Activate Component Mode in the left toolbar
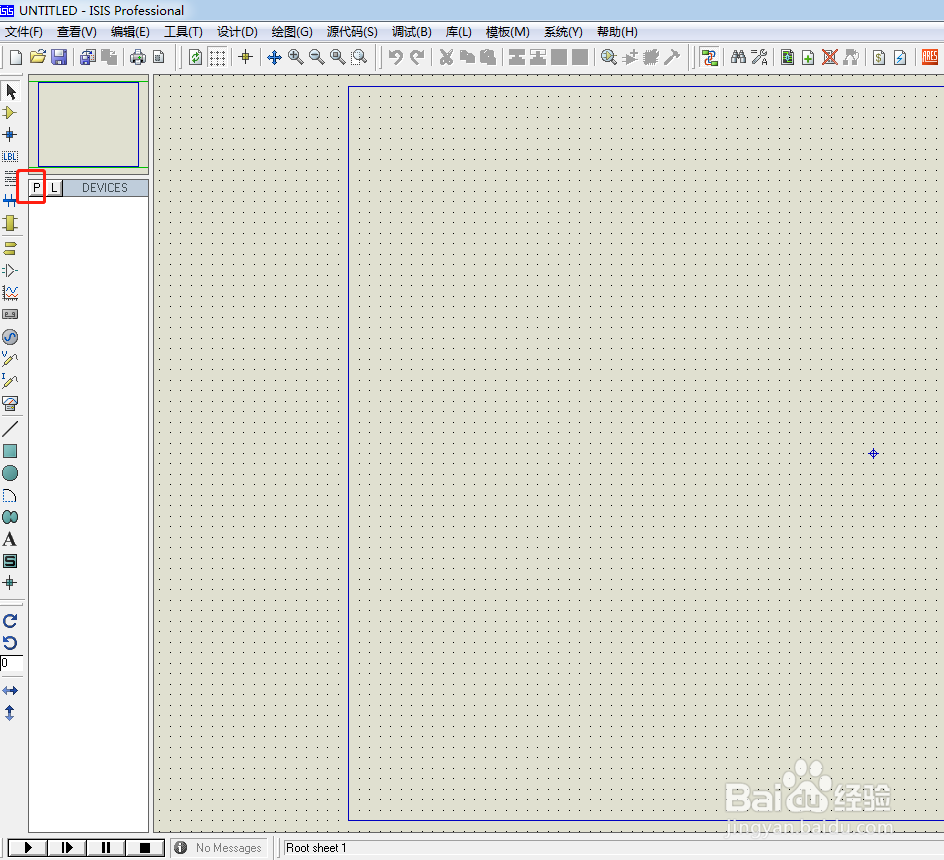Viewport: 944px width, 860px height. 10,113
